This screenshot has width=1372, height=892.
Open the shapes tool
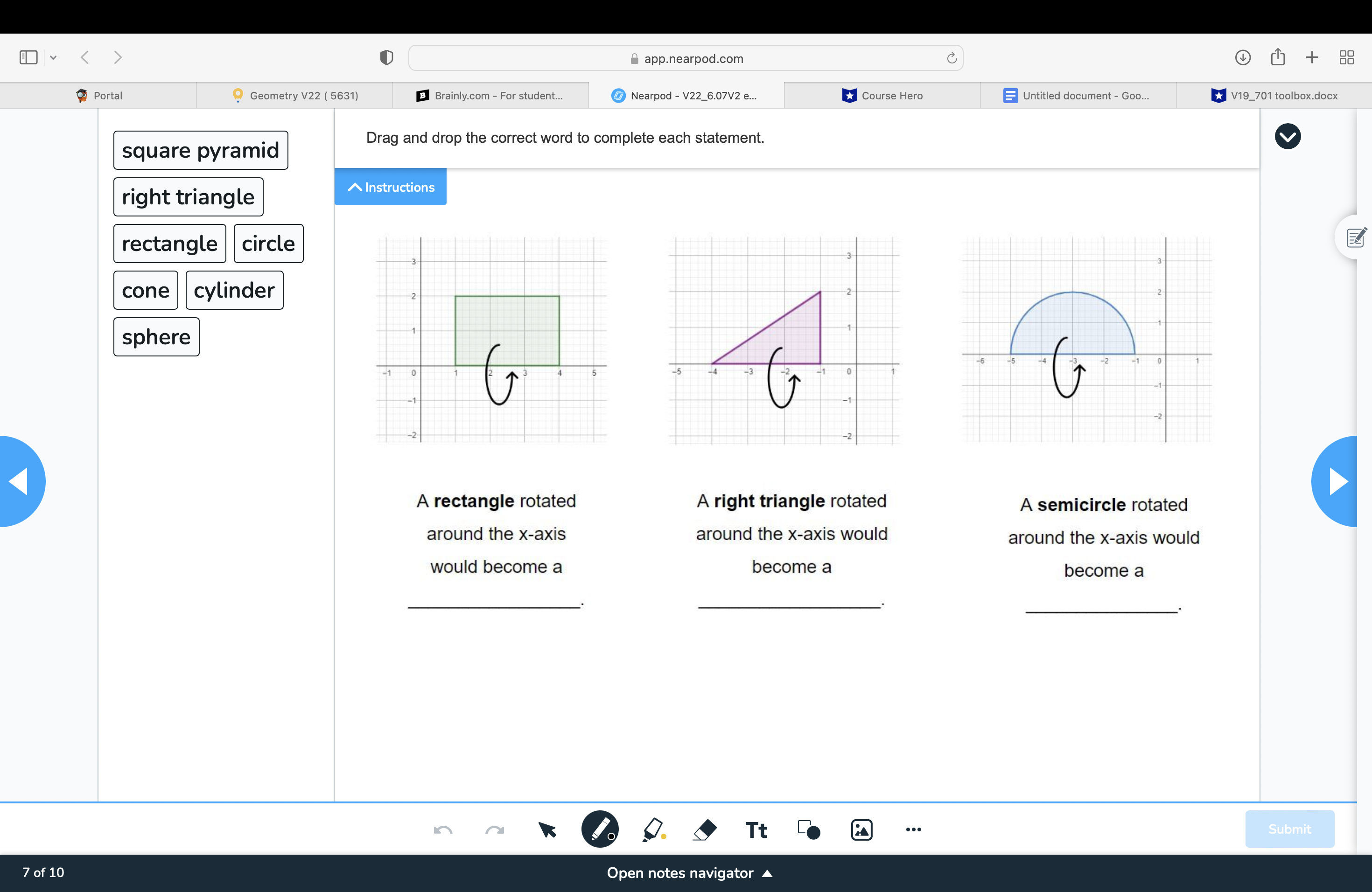pyautogui.click(x=808, y=829)
